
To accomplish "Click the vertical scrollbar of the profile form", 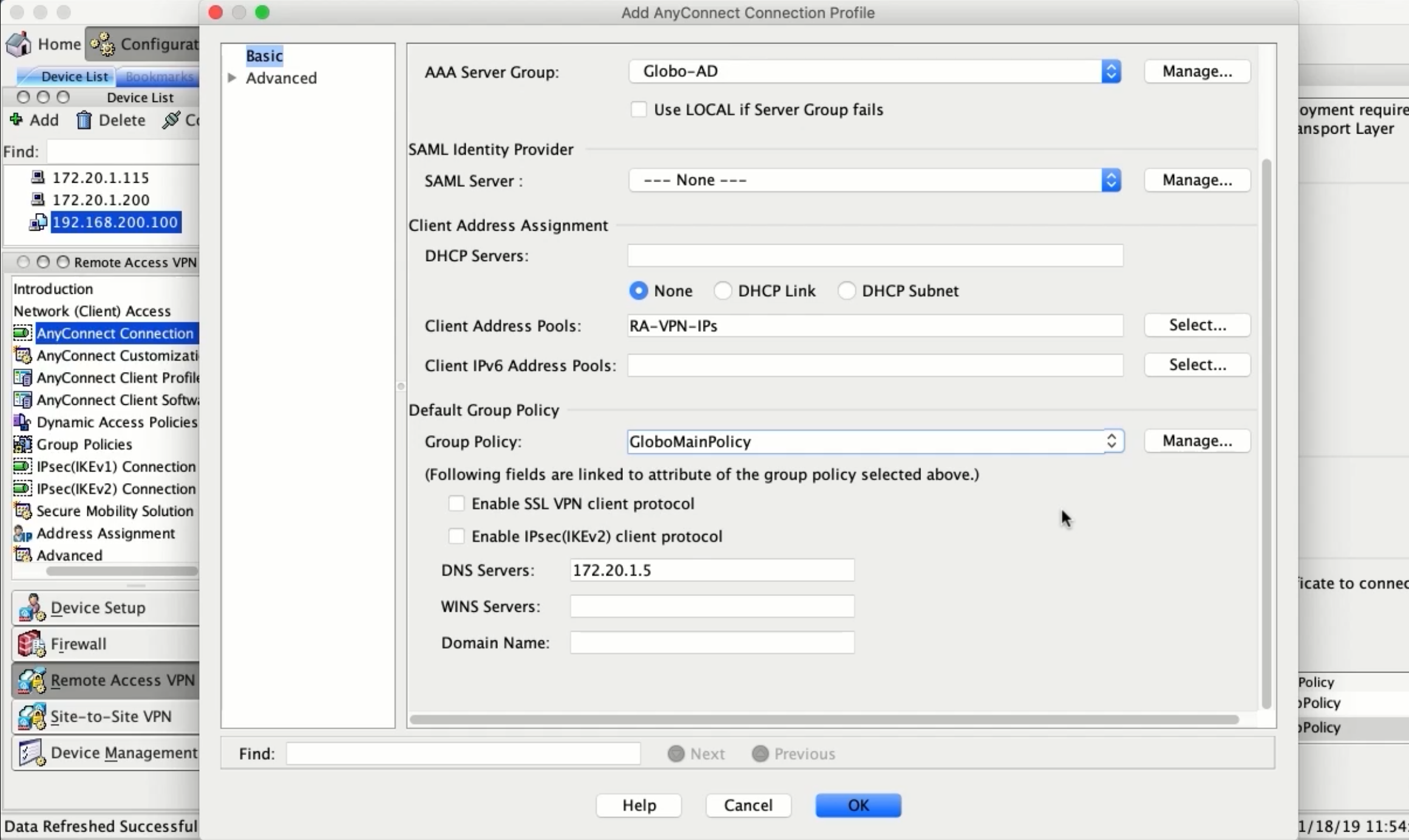I will (x=1266, y=434).
